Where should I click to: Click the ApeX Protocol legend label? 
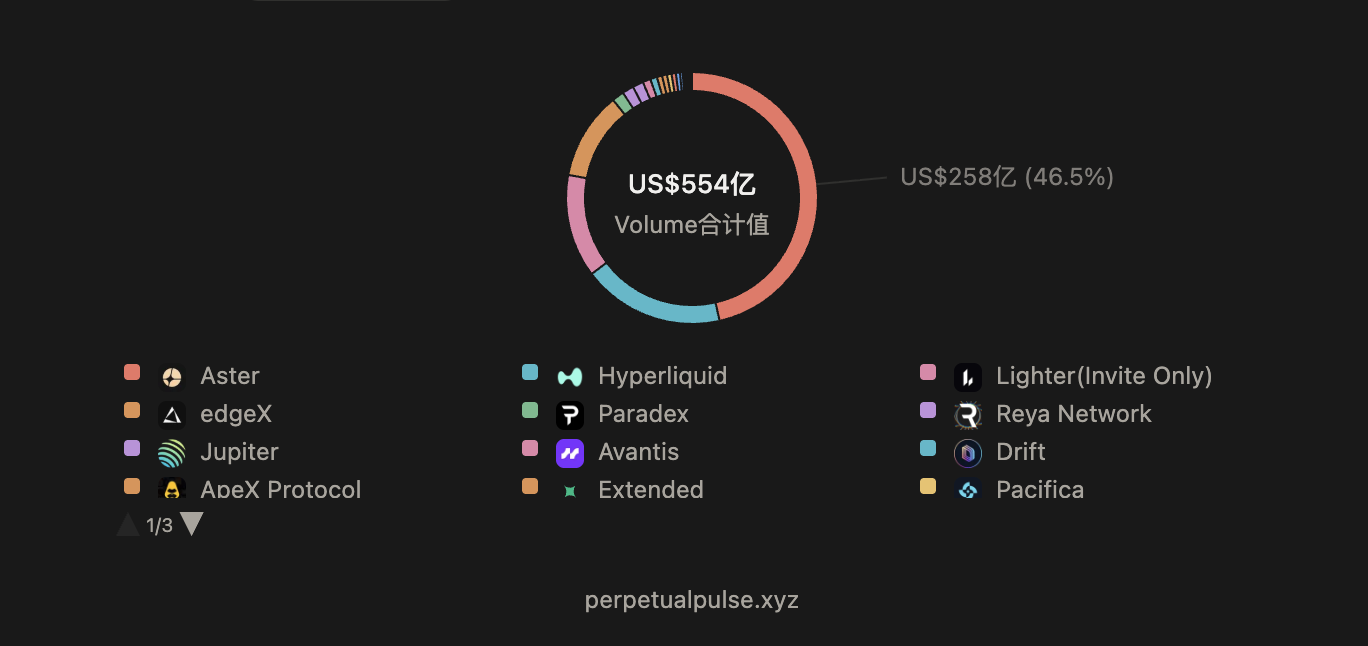pos(280,490)
